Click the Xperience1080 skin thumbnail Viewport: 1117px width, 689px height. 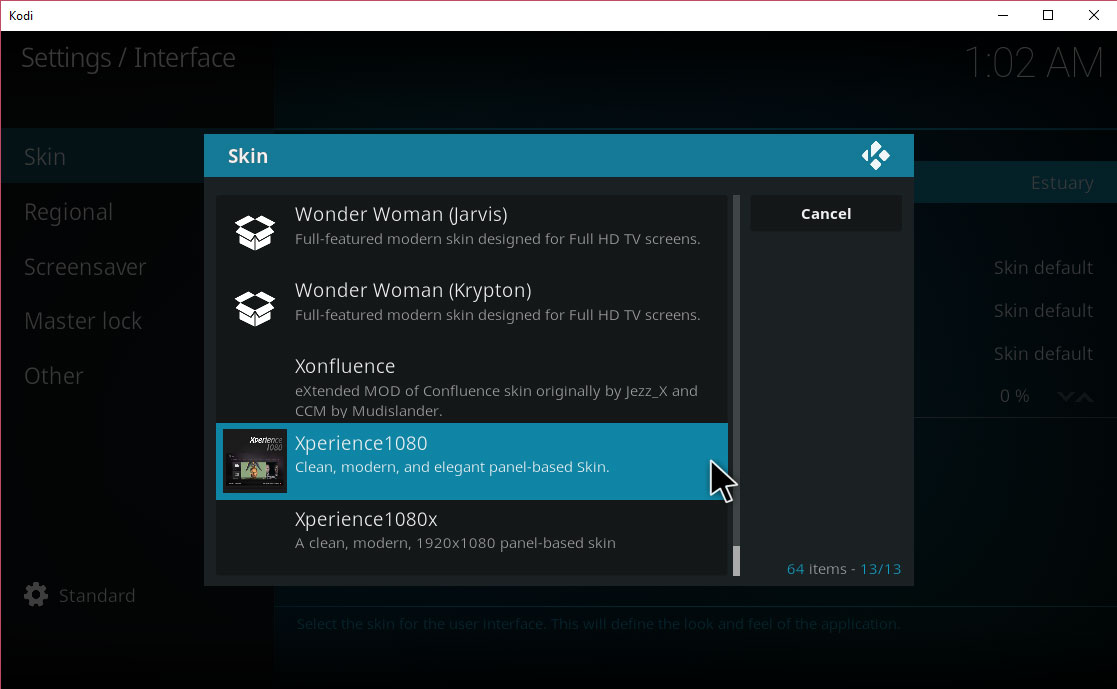[255, 460]
